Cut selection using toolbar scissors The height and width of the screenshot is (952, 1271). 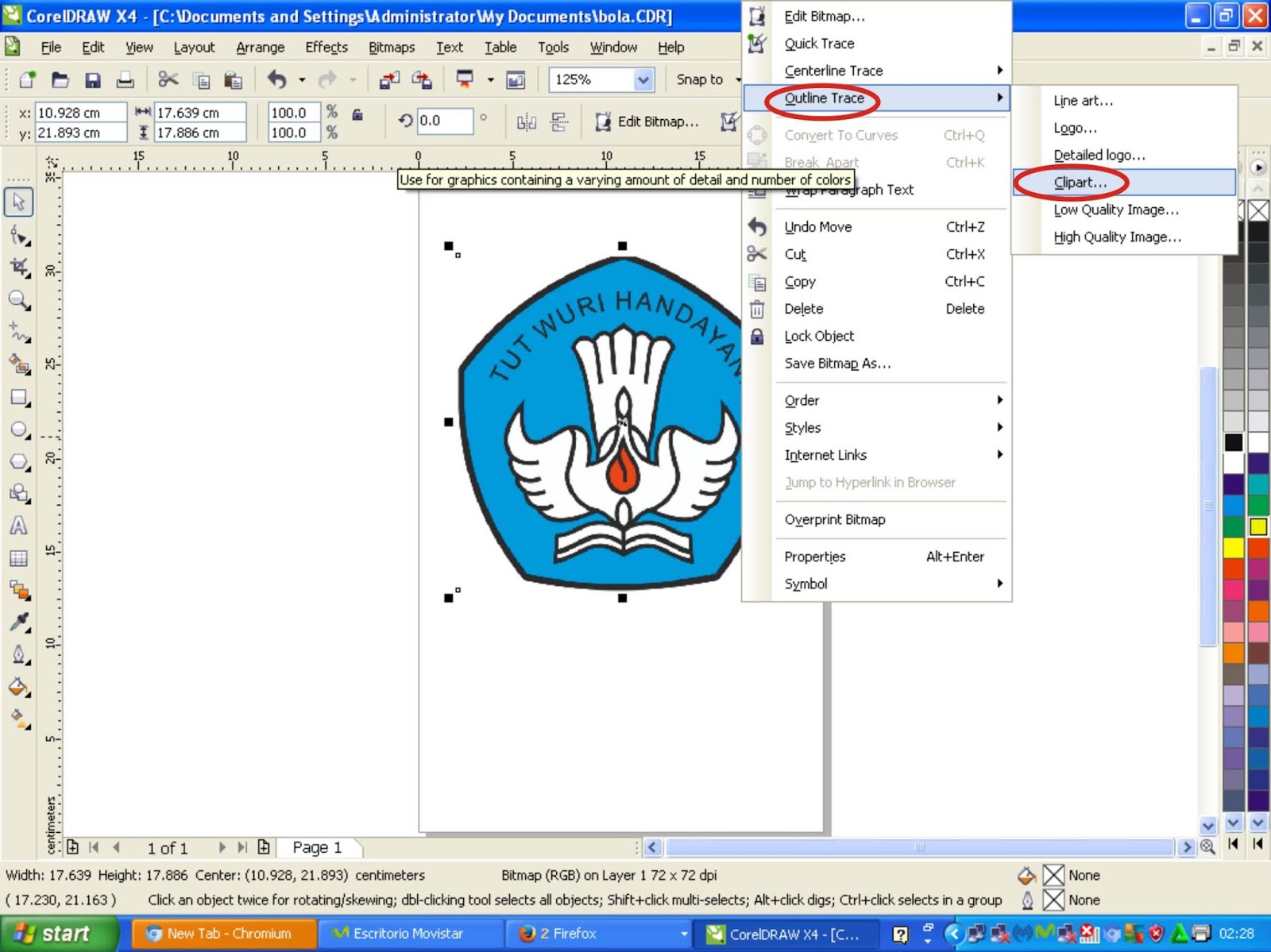(168, 79)
